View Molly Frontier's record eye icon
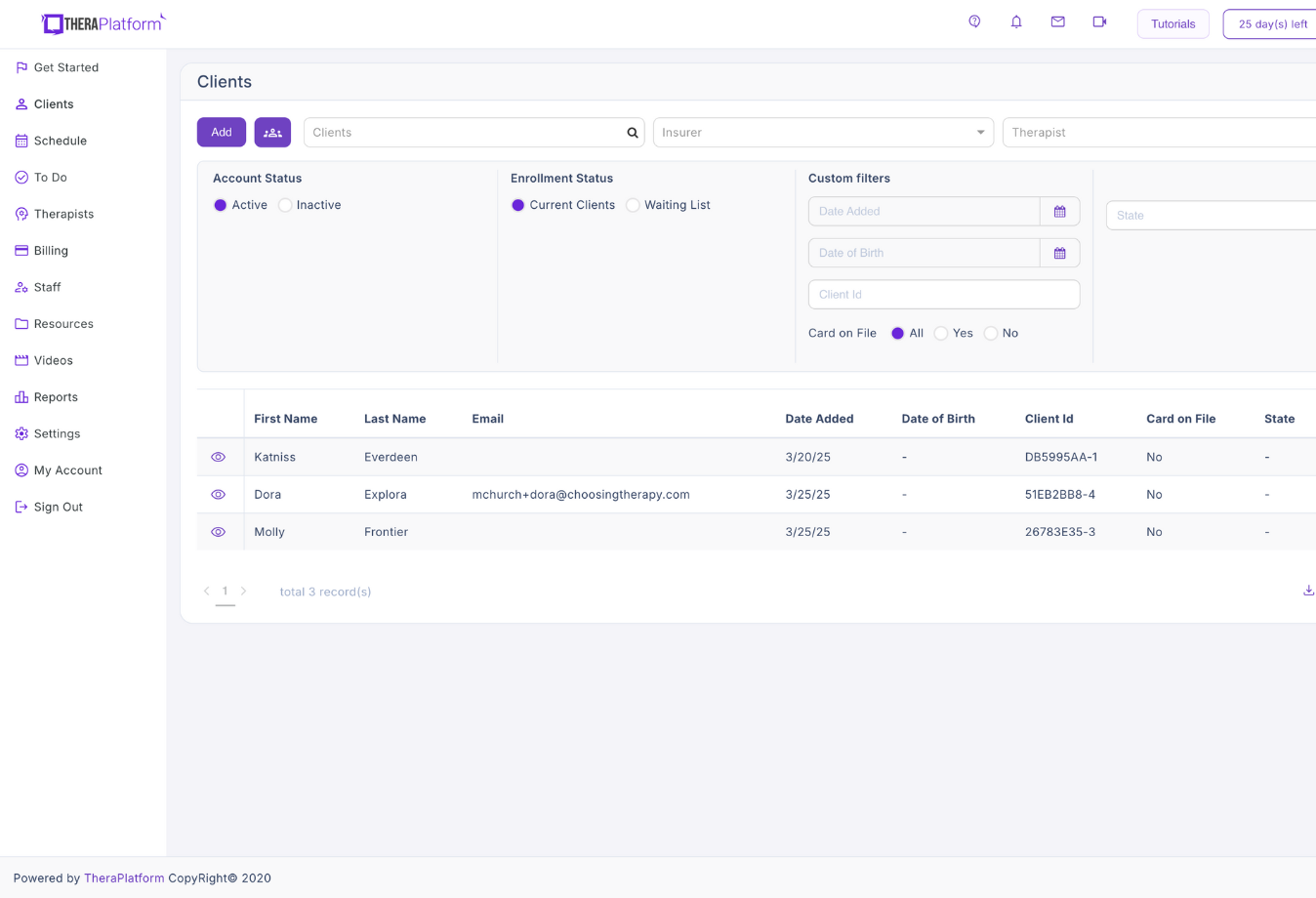The height and width of the screenshot is (898, 1316). (x=219, y=532)
